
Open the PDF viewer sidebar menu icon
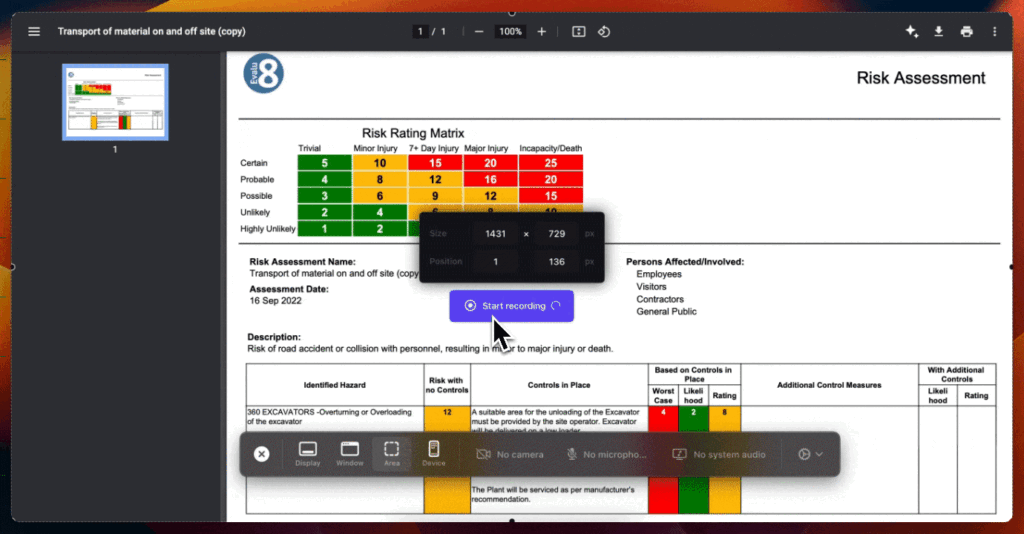[x=34, y=31]
